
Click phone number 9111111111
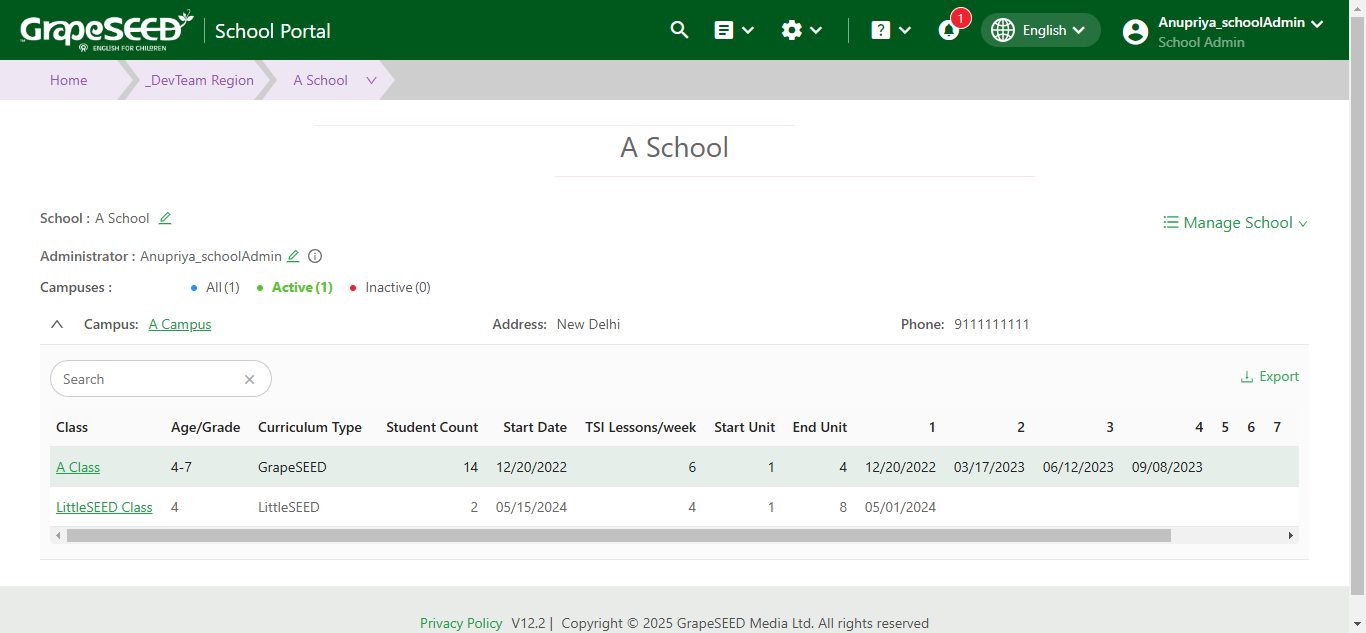tap(992, 324)
